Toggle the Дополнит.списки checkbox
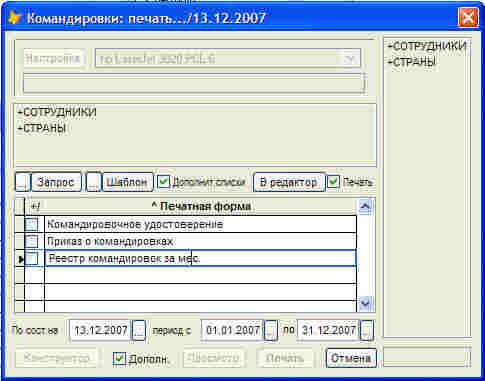Screen dimensions: 485x381 164,182
